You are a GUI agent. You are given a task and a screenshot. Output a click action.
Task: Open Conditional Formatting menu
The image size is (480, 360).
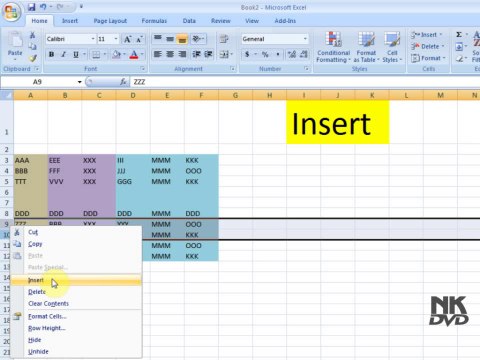coord(333,47)
